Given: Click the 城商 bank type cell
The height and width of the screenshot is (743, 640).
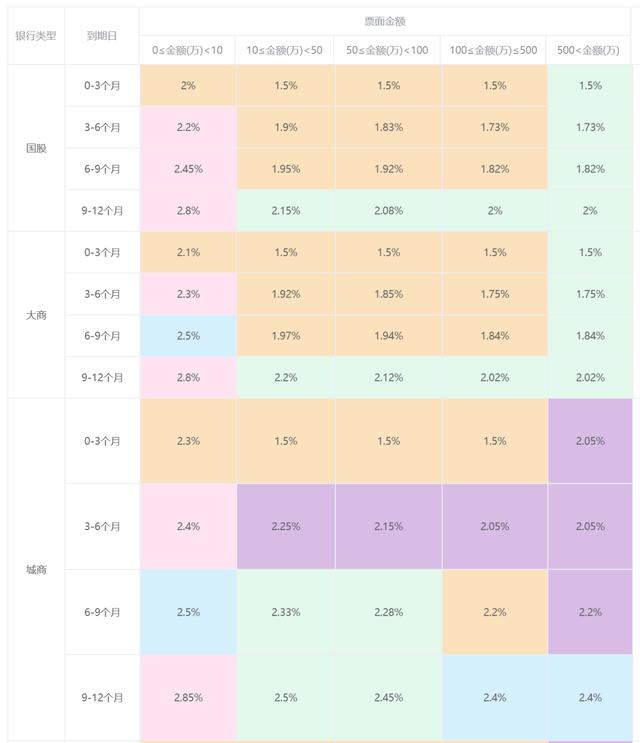Looking at the screenshot, I should pyautogui.click(x=35, y=570).
